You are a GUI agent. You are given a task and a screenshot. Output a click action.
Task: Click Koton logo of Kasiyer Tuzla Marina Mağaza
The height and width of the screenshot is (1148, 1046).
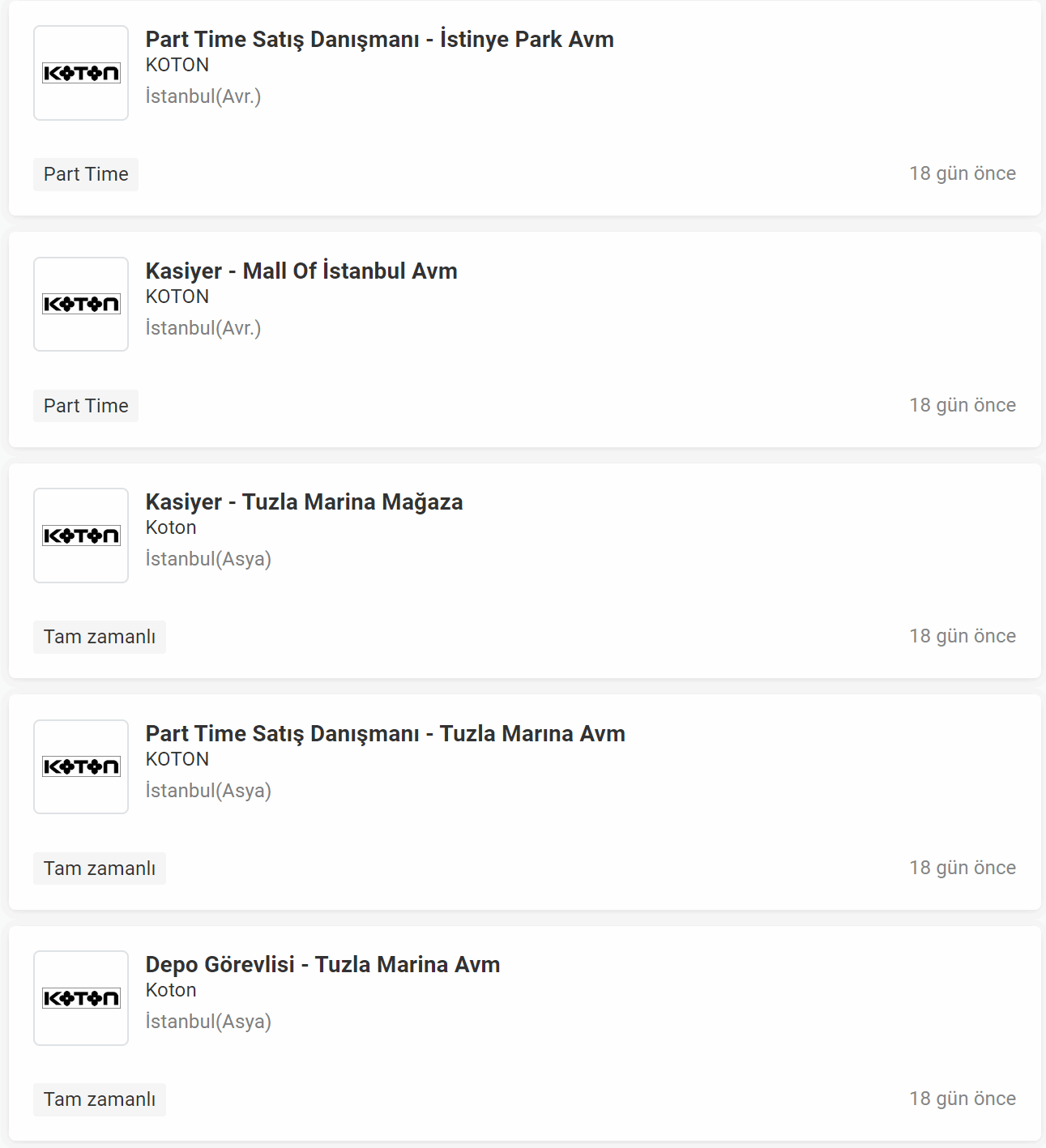[x=81, y=536]
